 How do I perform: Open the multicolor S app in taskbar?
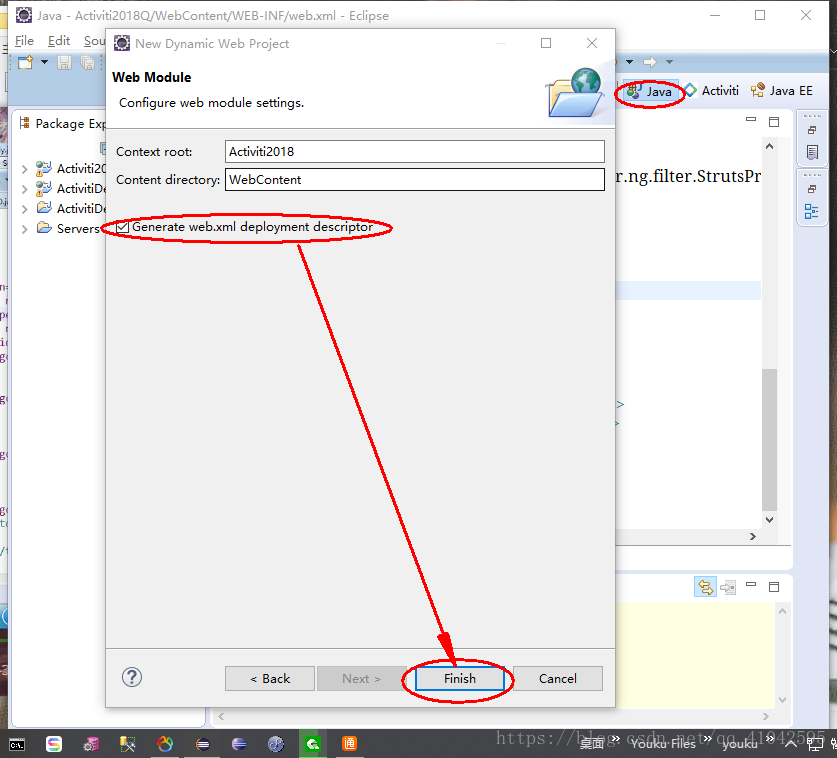[53, 744]
